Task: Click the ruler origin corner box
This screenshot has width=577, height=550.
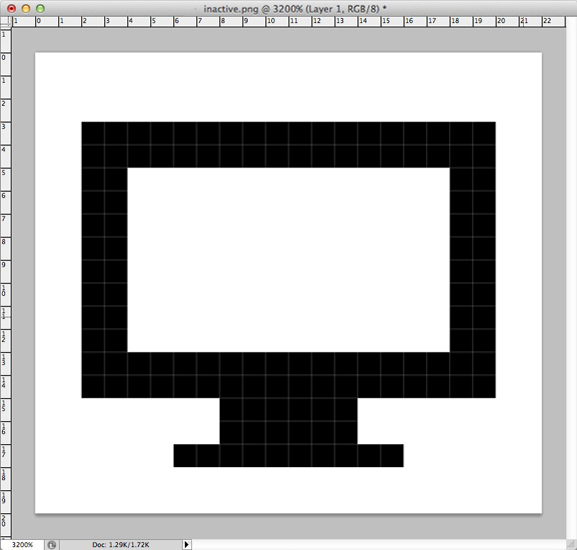Action: [x=6, y=21]
